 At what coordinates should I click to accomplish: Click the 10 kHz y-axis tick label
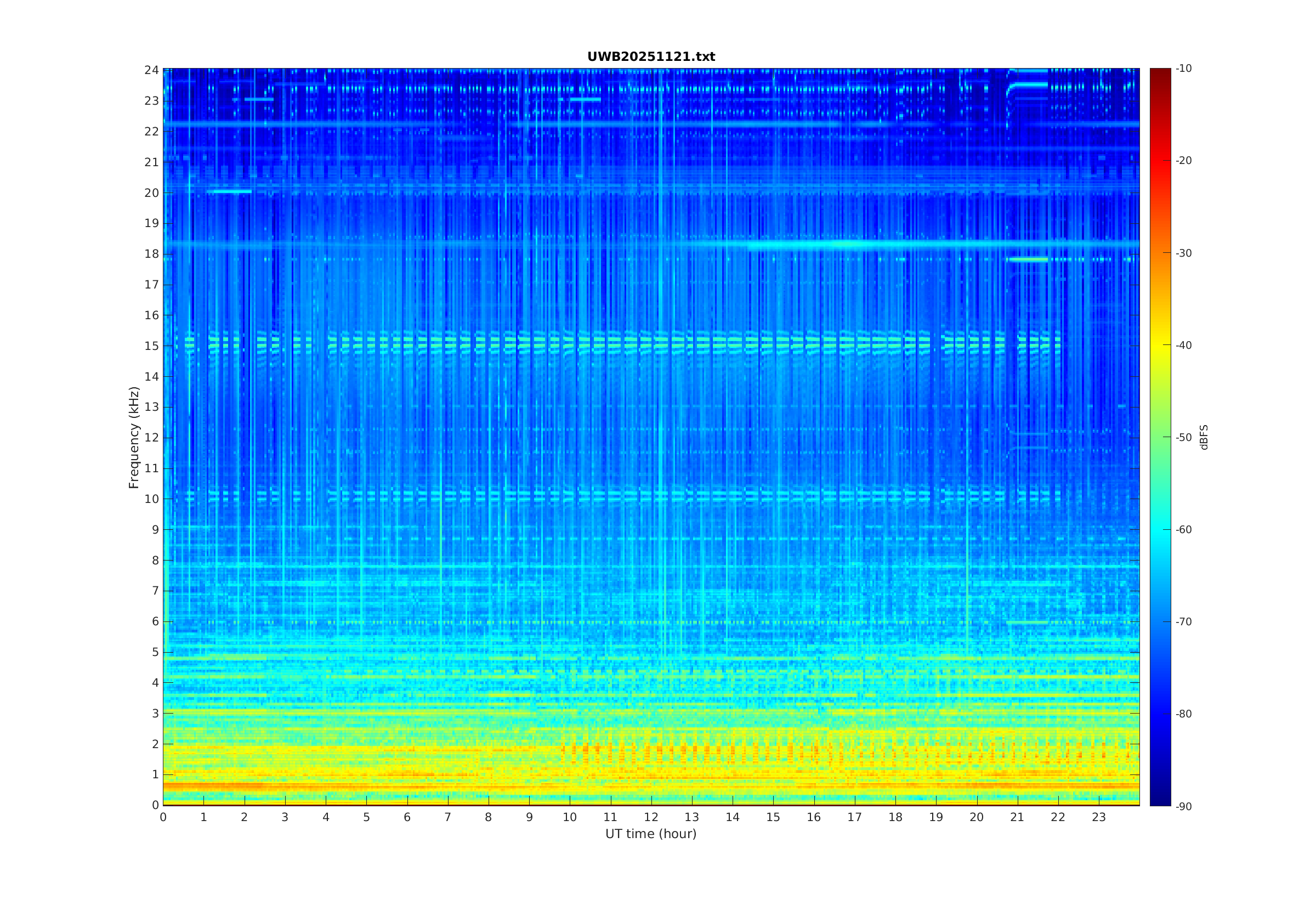tap(151, 499)
